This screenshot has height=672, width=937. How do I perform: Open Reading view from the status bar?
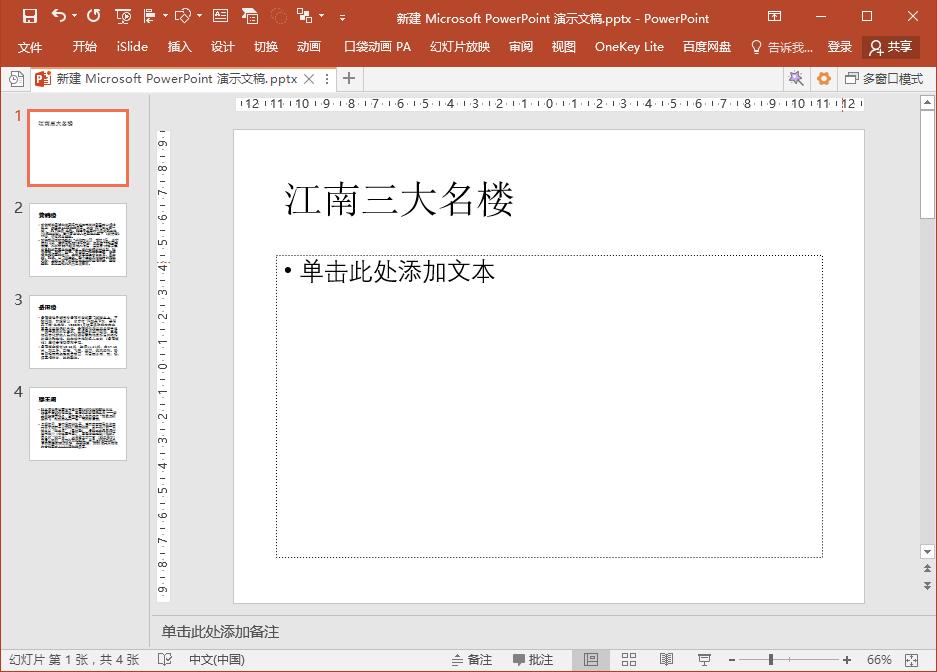(667, 659)
